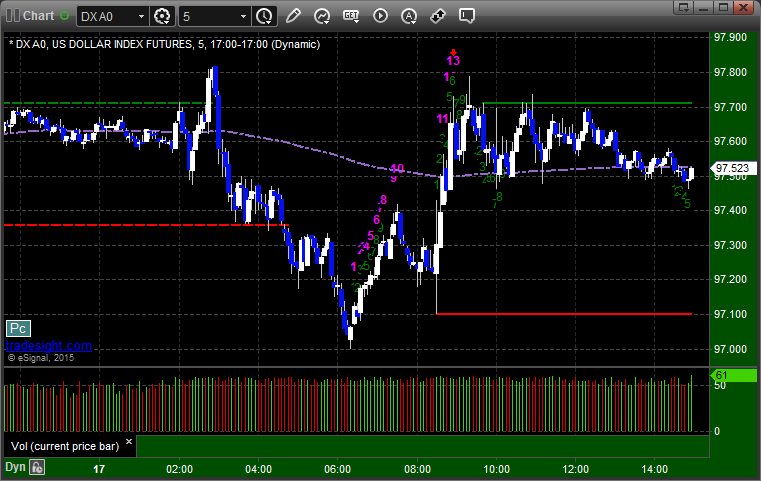Expand the interval 5 dropdown
This screenshot has height=481, width=761.
[x=215, y=17]
